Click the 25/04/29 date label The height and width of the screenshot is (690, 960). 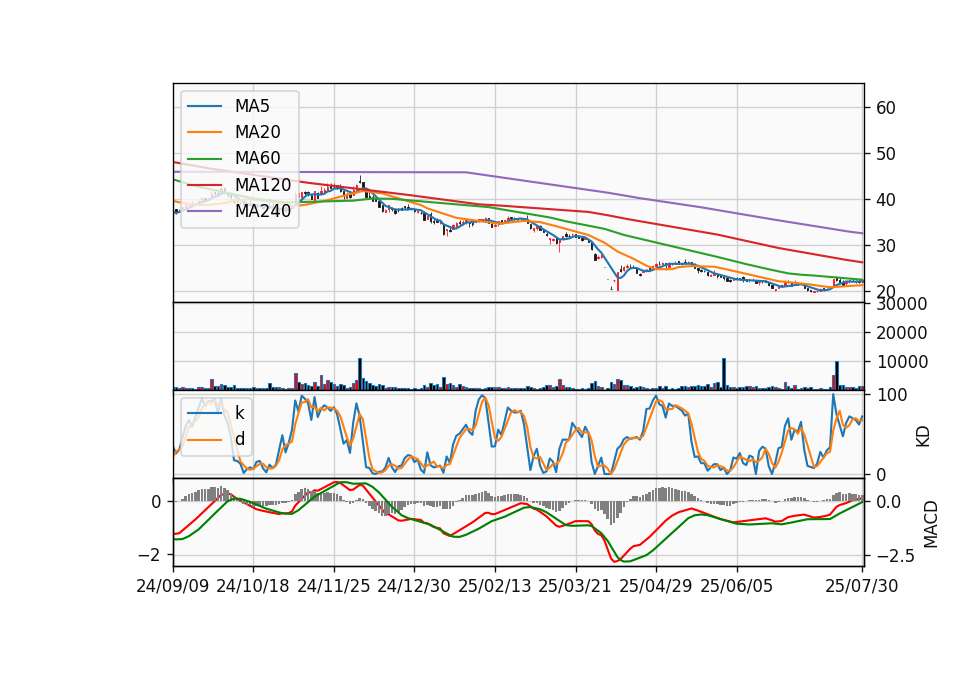click(x=656, y=586)
